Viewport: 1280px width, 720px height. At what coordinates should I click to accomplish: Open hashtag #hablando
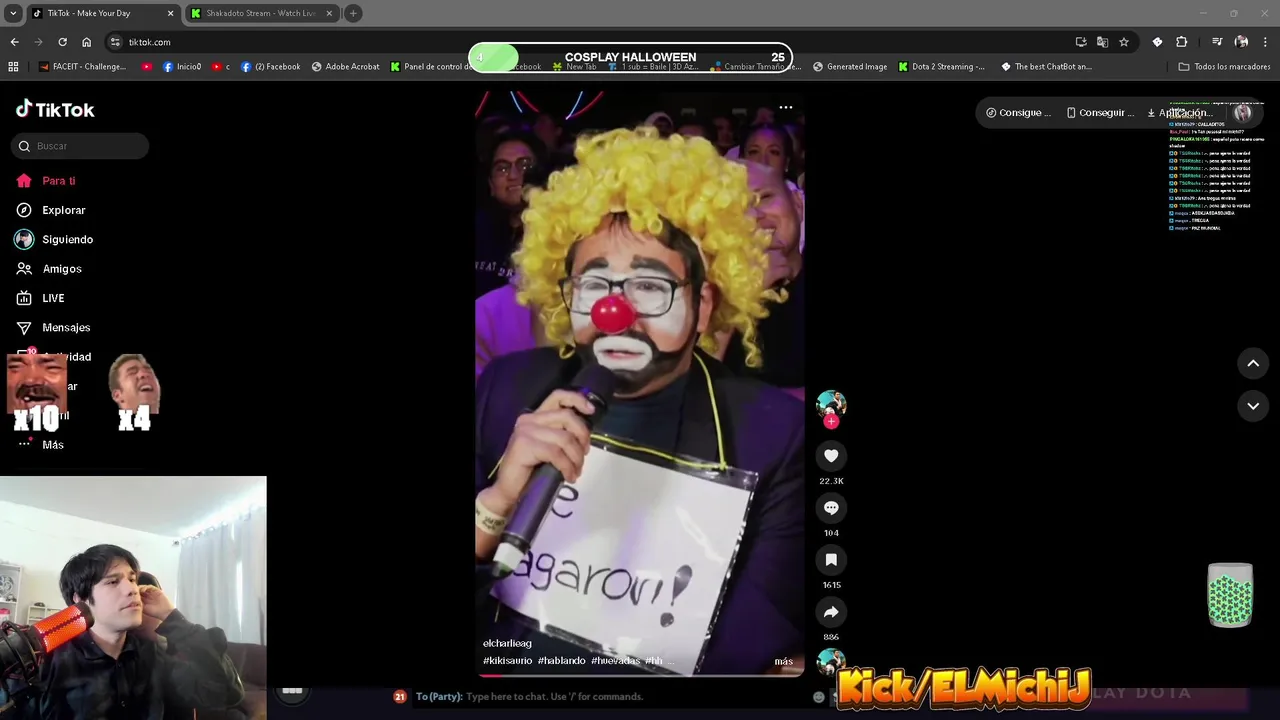point(561,661)
